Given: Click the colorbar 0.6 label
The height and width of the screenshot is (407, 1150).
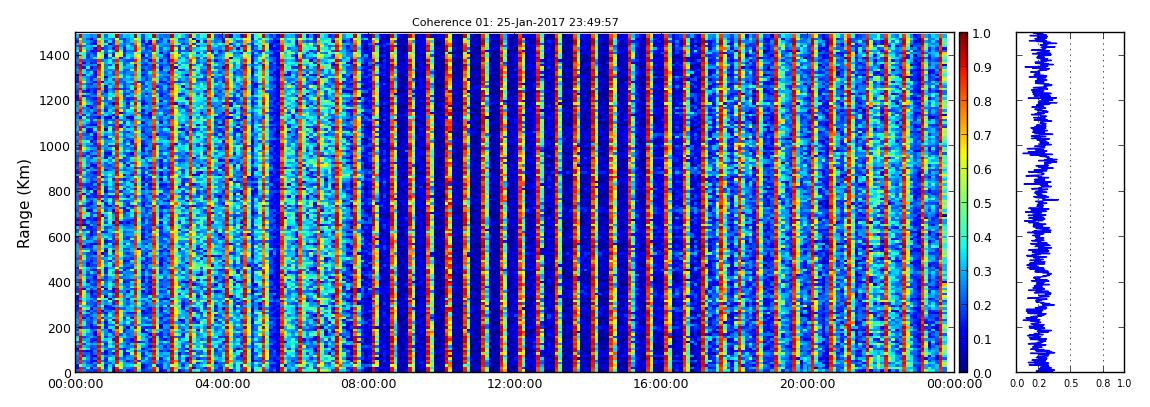Looking at the screenshot, I should click(981, 169).
